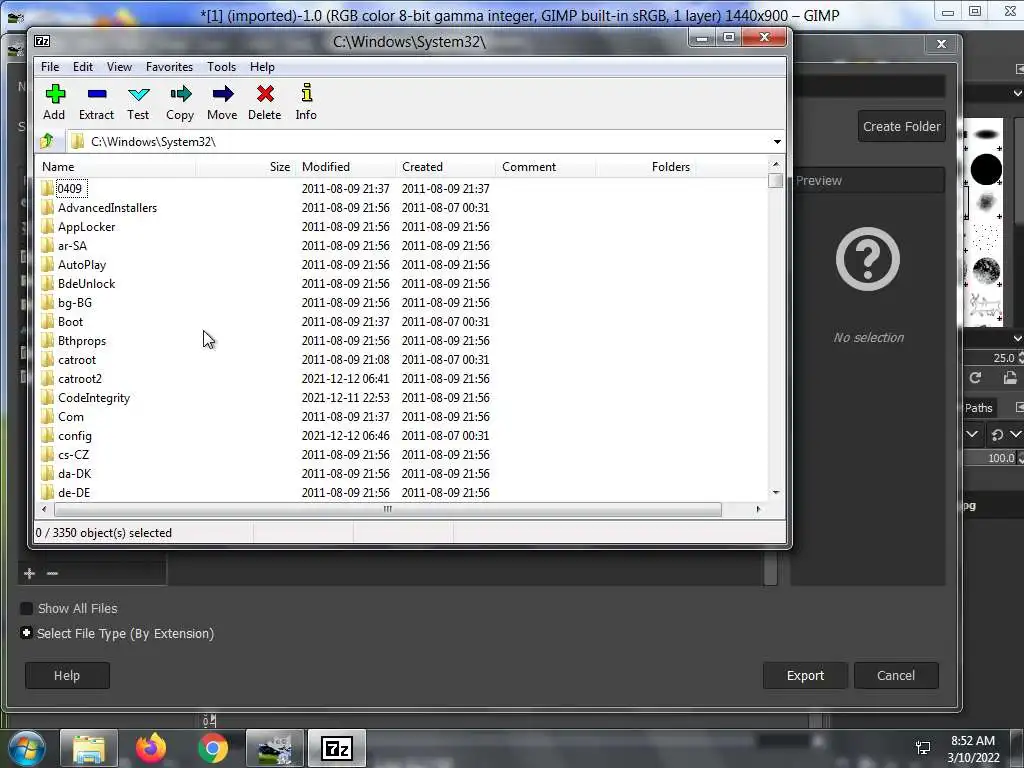This screenshot has height=768, width=1024.
Task: Switch to GIMP in the taskbar
Action: coord(275,748)
